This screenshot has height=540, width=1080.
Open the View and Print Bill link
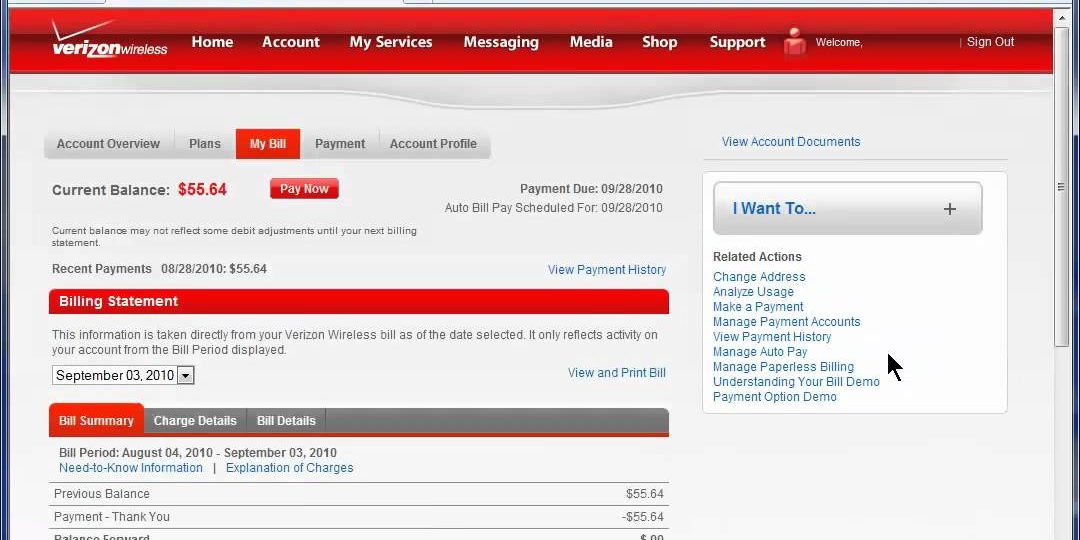tap(616, 373)
